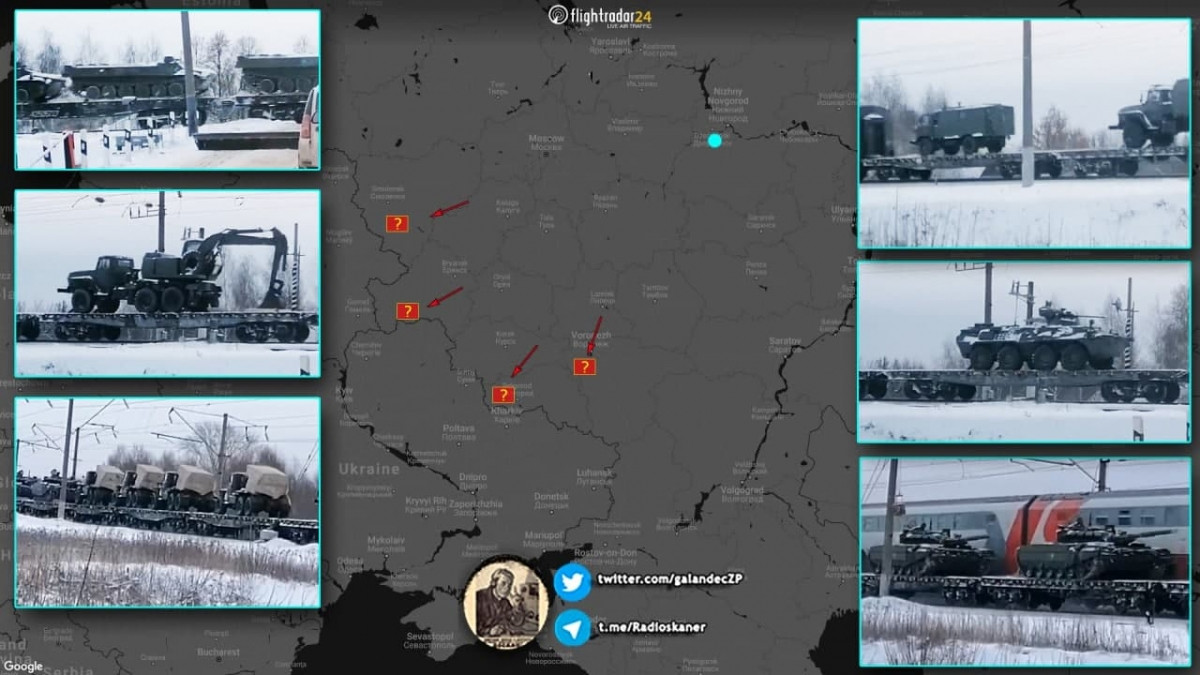Image resolution: width=1200 pixels, height=675 pixels.
Task: Open the photo of the camouflaged eight-wheeled armored vehicle
Action: (1024, 352)
